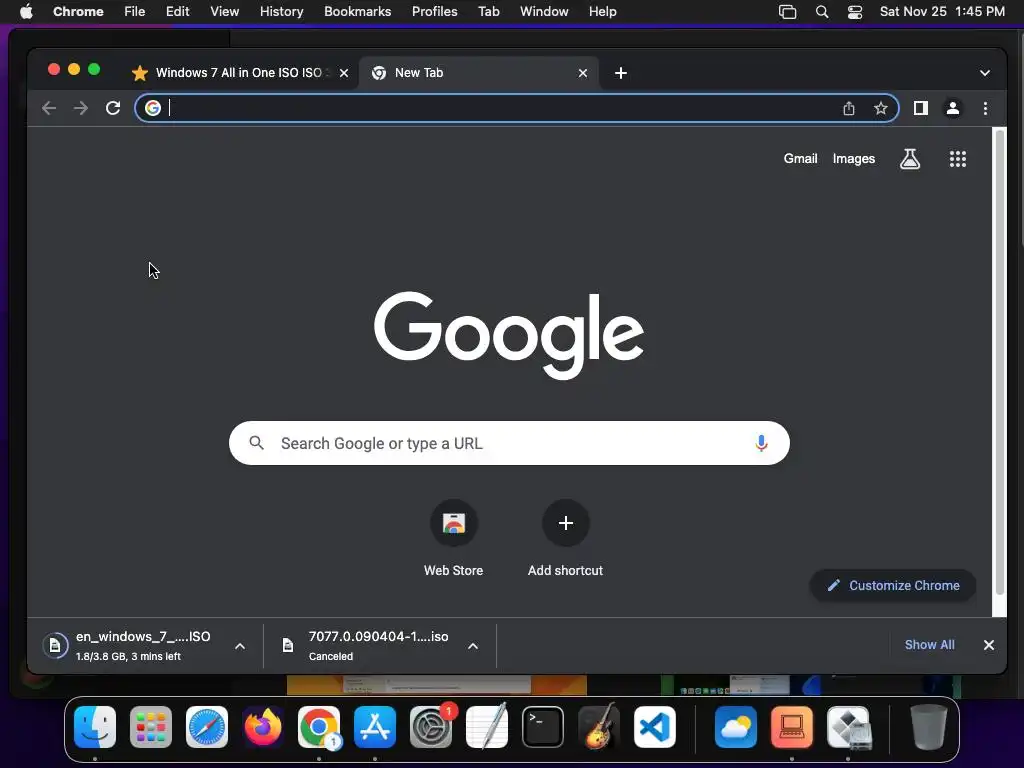1024x768 pixels.
Task: Open the Google apps grid
Action: coord(957,159)
